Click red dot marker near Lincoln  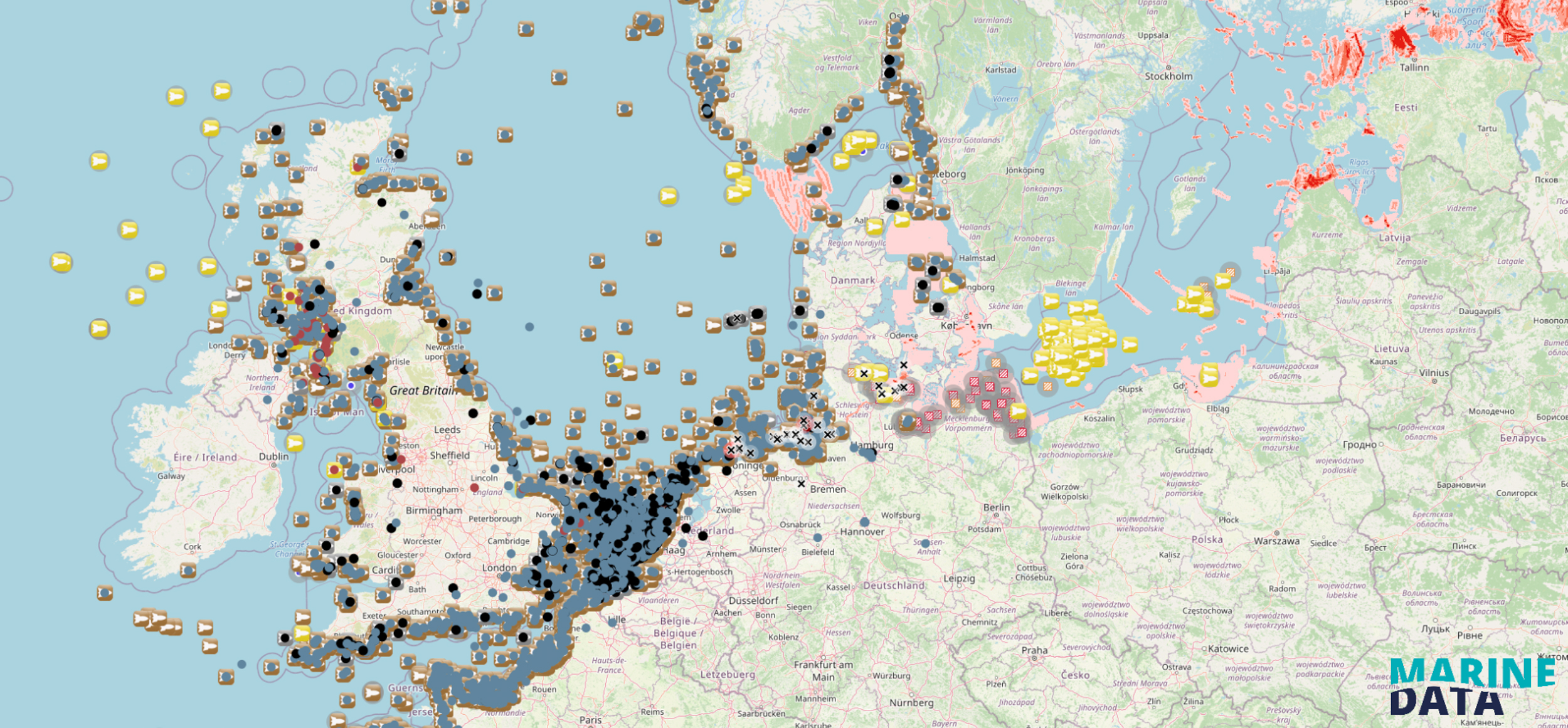(x=474, y=487)
